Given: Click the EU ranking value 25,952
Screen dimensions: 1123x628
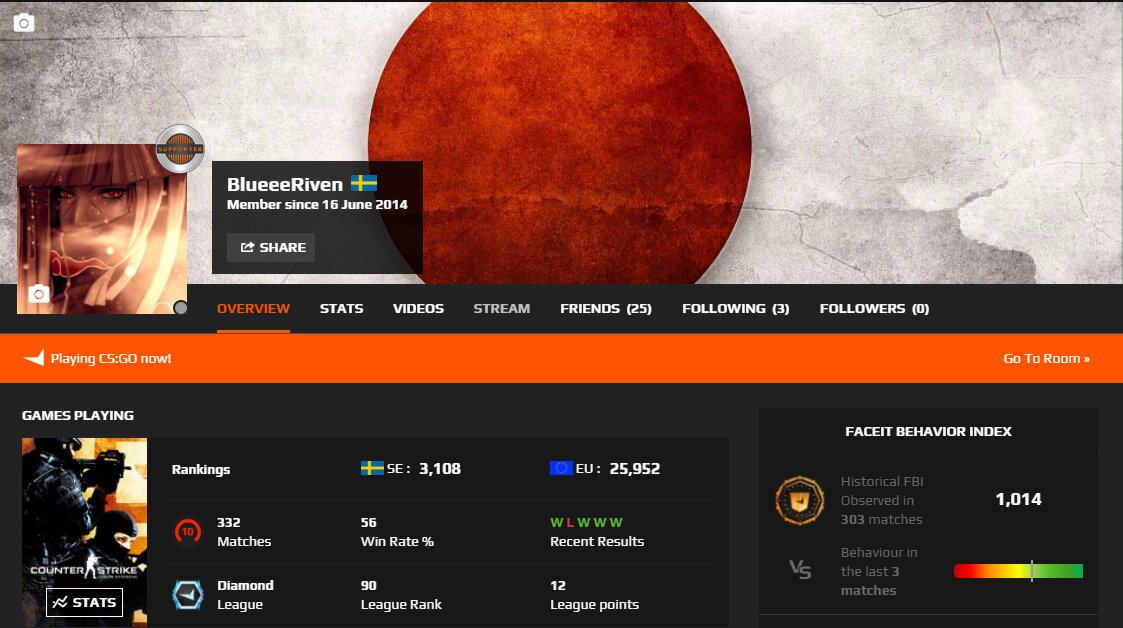Looking at the screenshot, I should point(635,468).
